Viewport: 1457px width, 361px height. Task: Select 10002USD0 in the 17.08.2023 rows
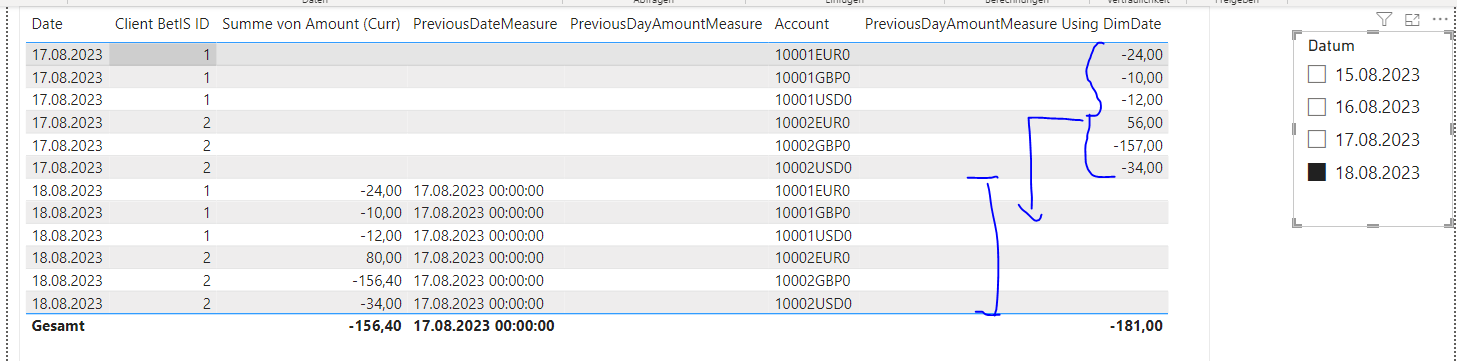click(x=813, y=168)
